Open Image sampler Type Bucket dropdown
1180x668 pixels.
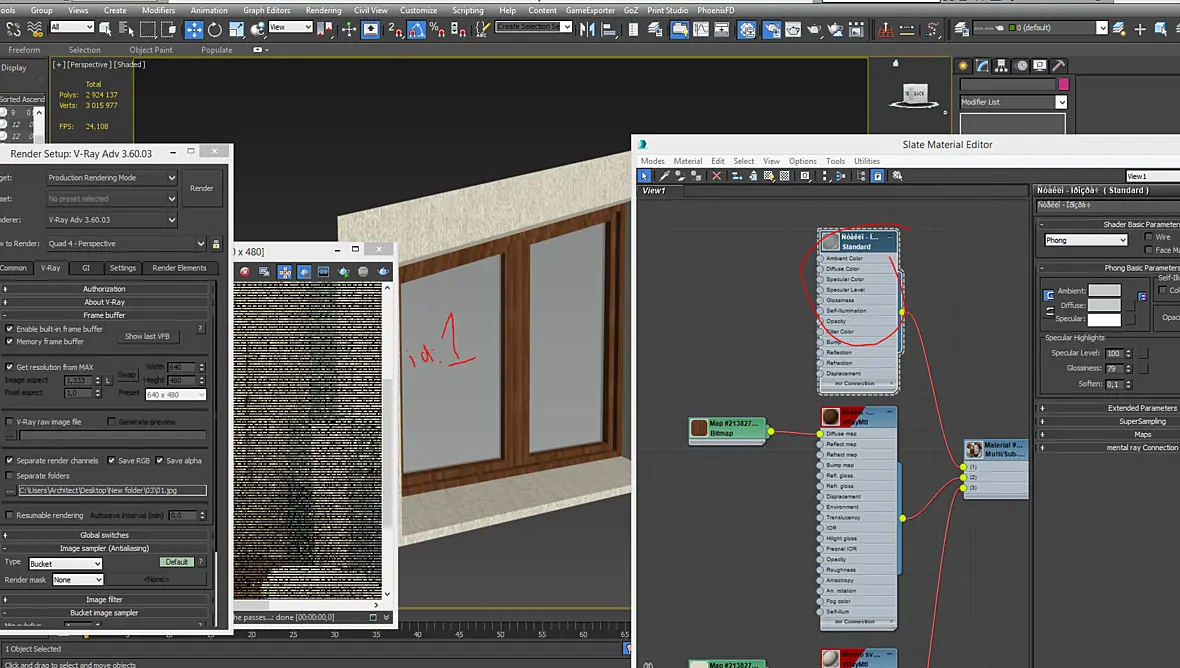65,563
